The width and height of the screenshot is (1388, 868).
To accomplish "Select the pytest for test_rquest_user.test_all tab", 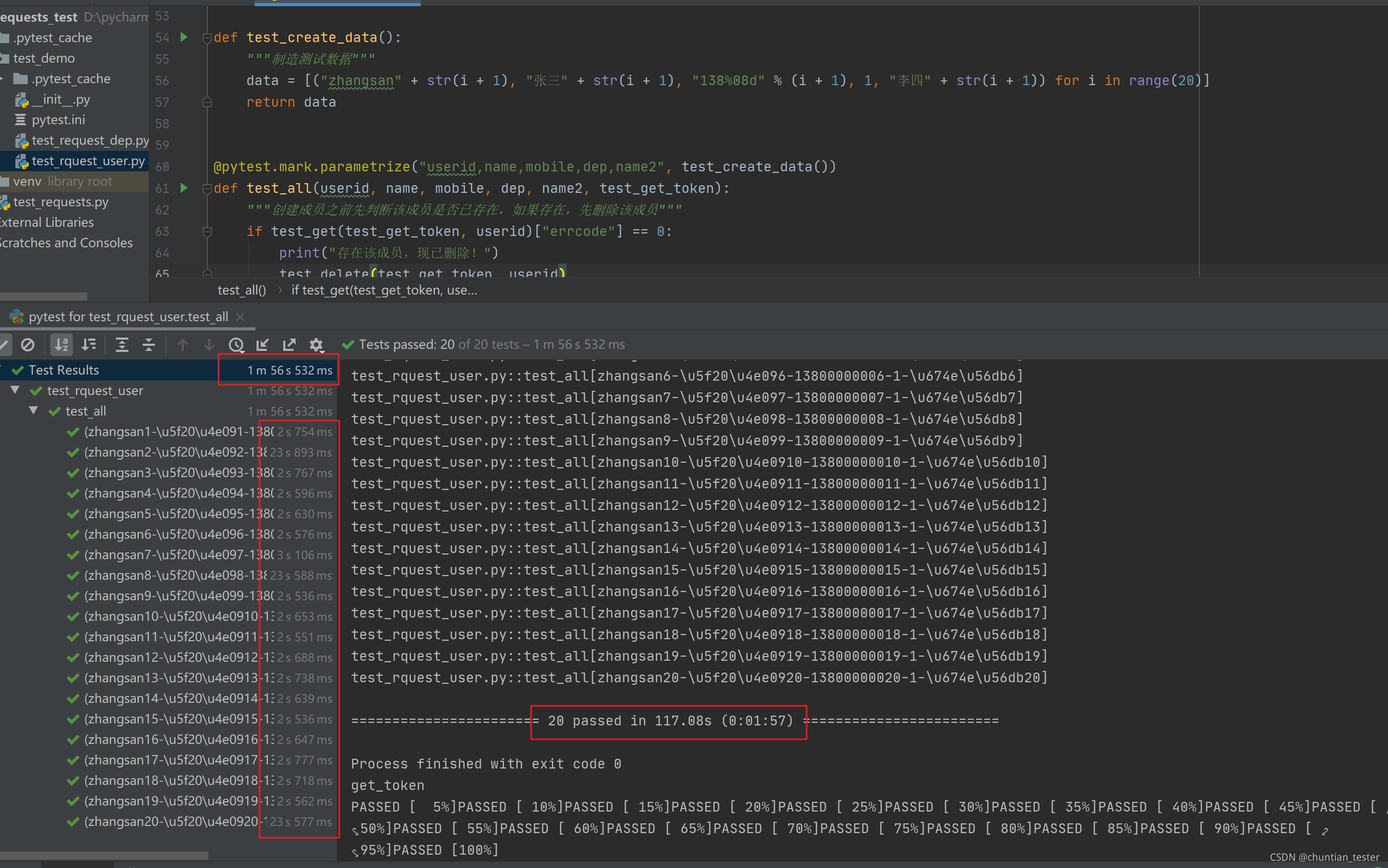I will pyautogui.click(x=128, y=317).
